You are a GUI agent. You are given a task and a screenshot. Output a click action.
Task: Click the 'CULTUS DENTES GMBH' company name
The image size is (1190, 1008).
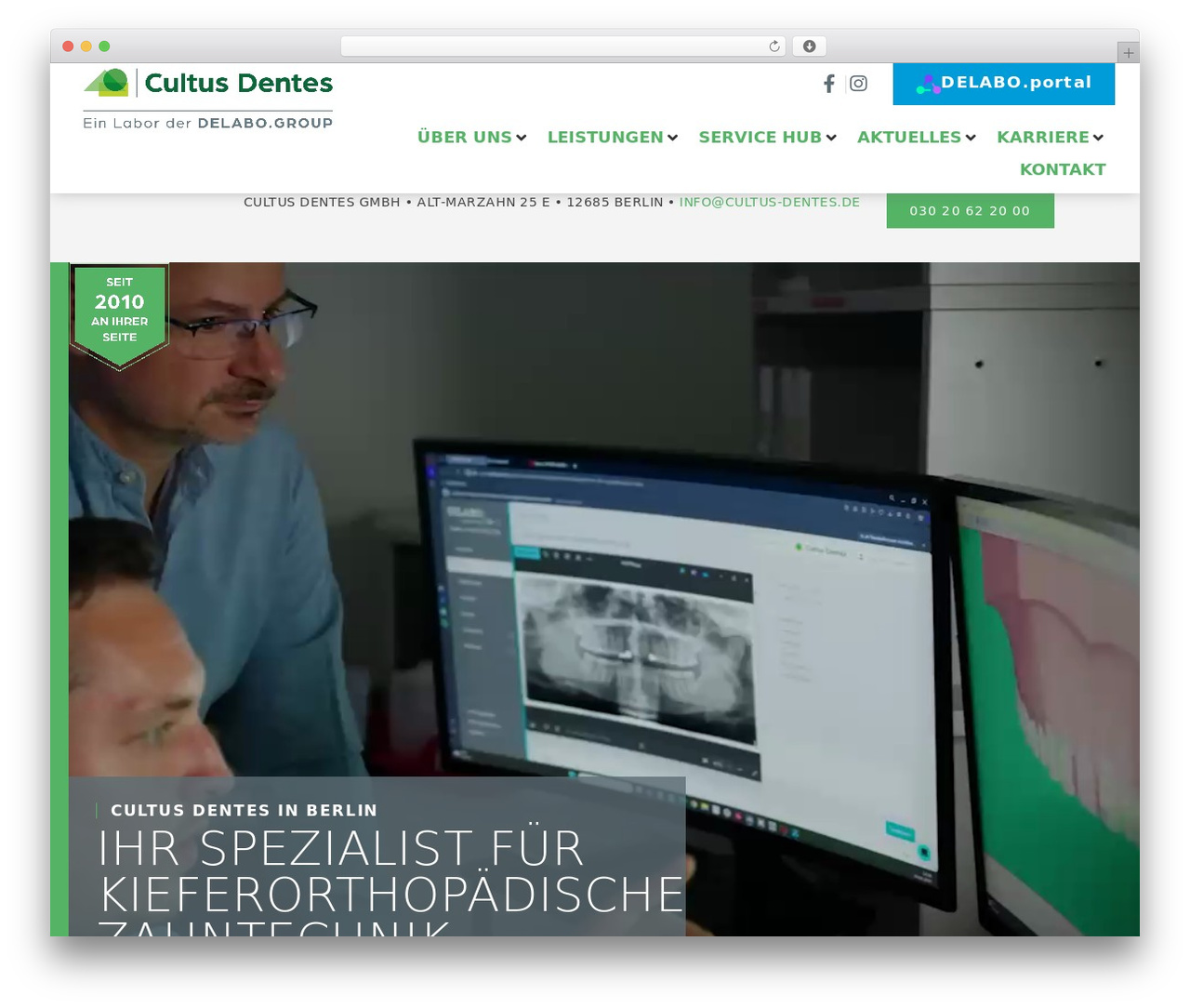pos(322,202)
